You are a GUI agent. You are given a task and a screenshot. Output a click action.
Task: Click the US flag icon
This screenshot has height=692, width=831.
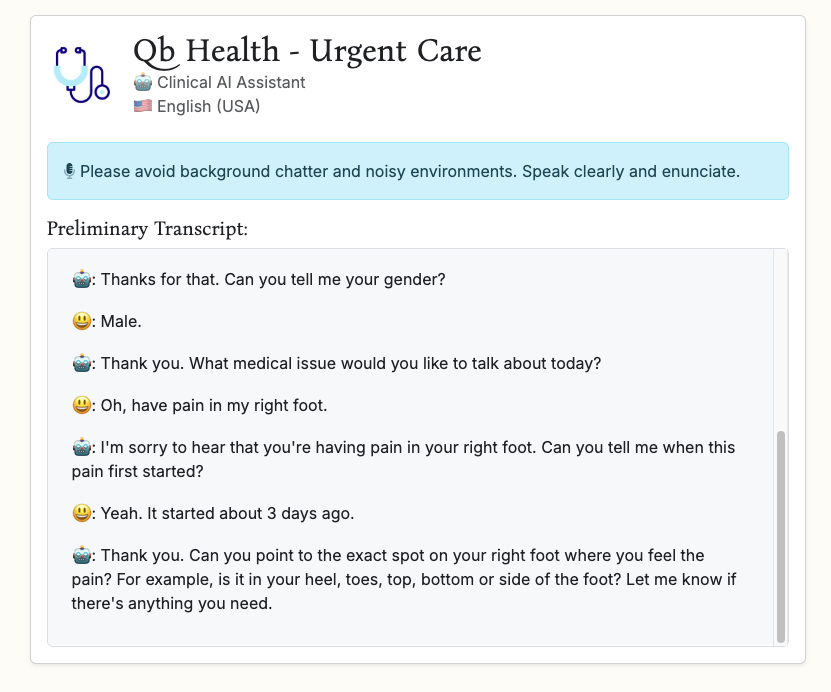click(x=143, y=106)
